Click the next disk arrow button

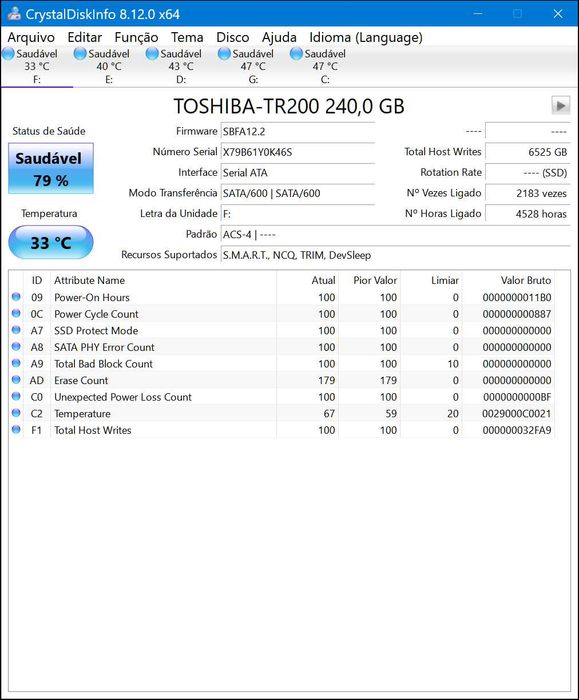click(560, 105)
